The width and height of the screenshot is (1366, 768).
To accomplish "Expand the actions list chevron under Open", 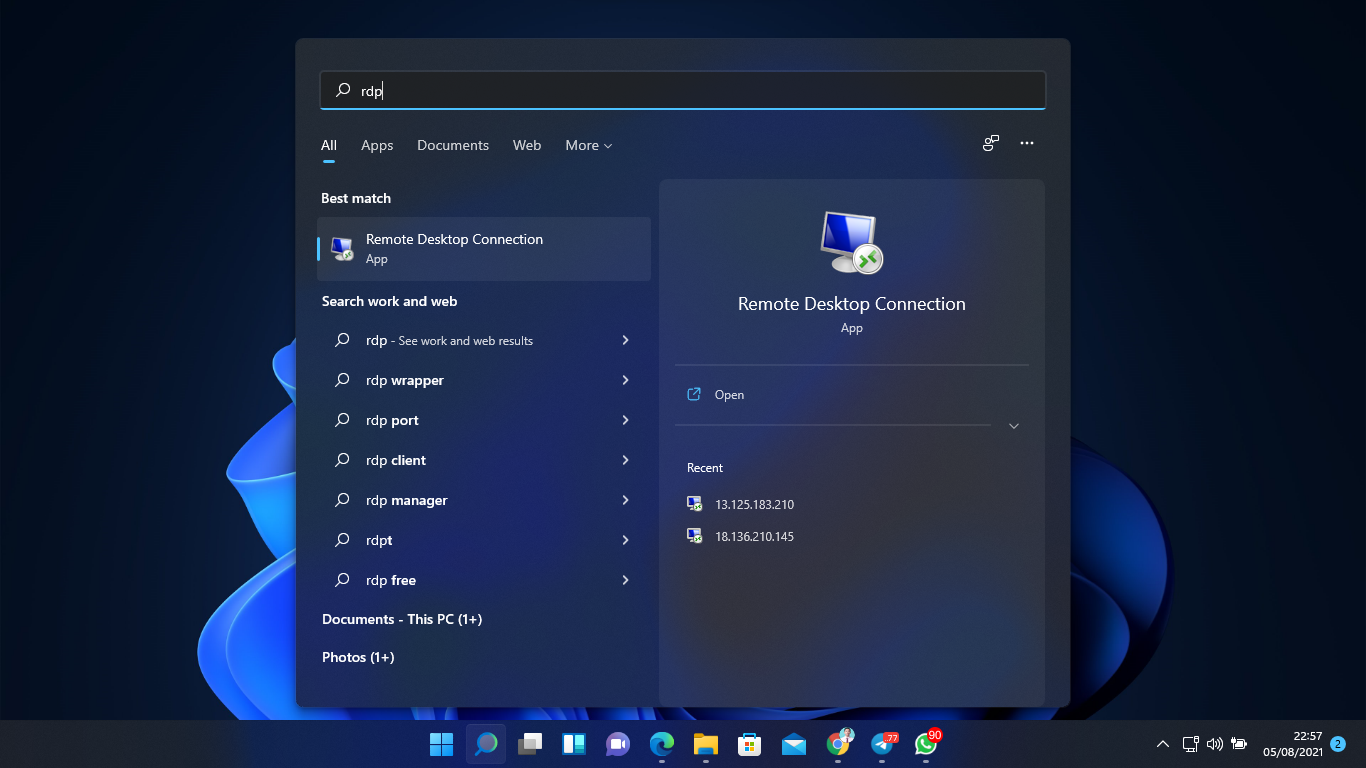I will coord(1014,426).
